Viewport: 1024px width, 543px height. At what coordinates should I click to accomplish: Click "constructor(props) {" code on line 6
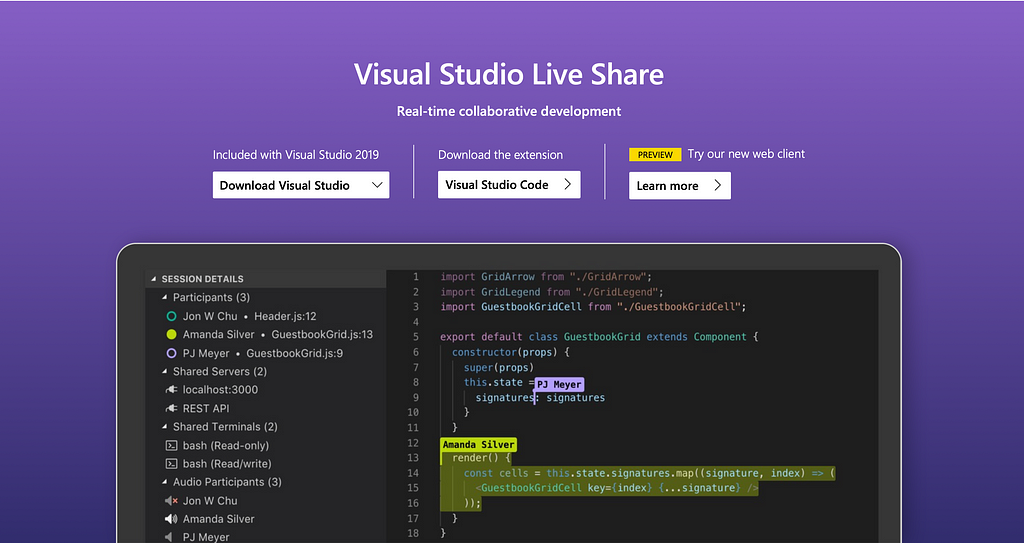coord(511,352)
